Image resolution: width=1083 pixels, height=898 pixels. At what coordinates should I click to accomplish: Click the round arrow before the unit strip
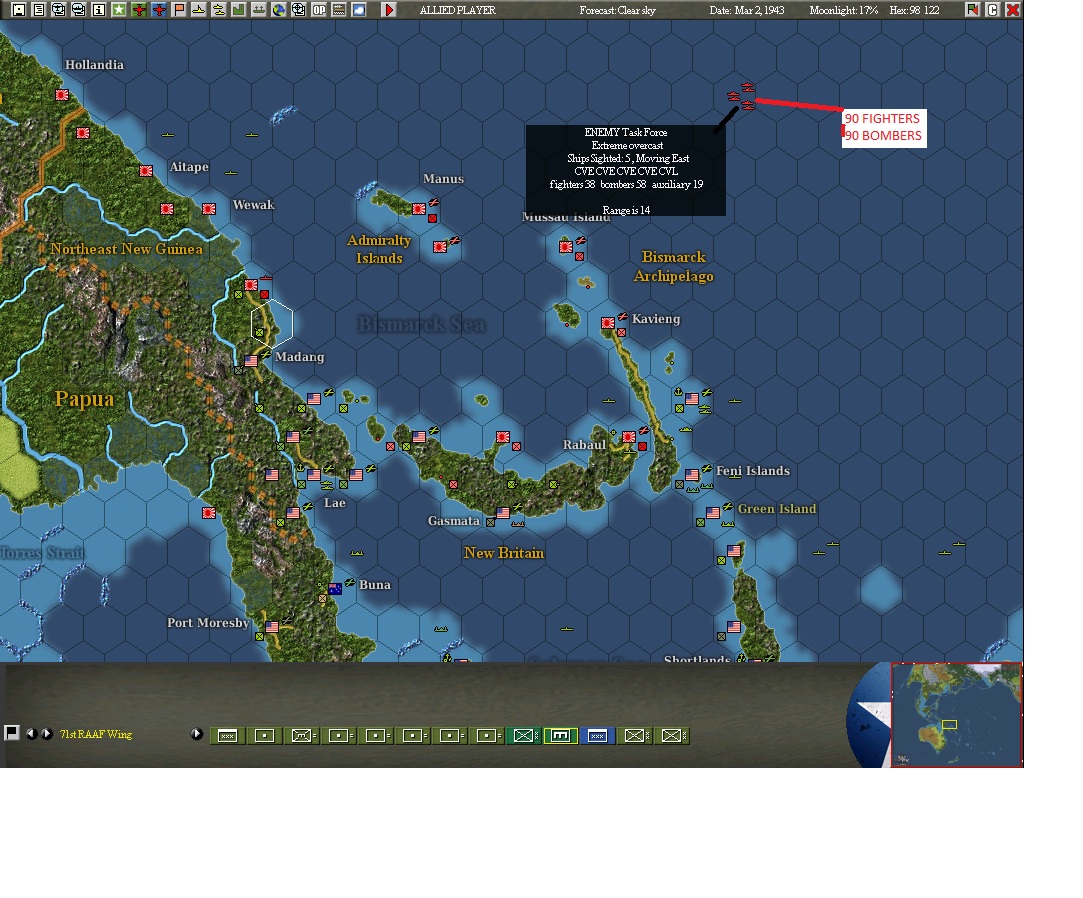[197, 734]
